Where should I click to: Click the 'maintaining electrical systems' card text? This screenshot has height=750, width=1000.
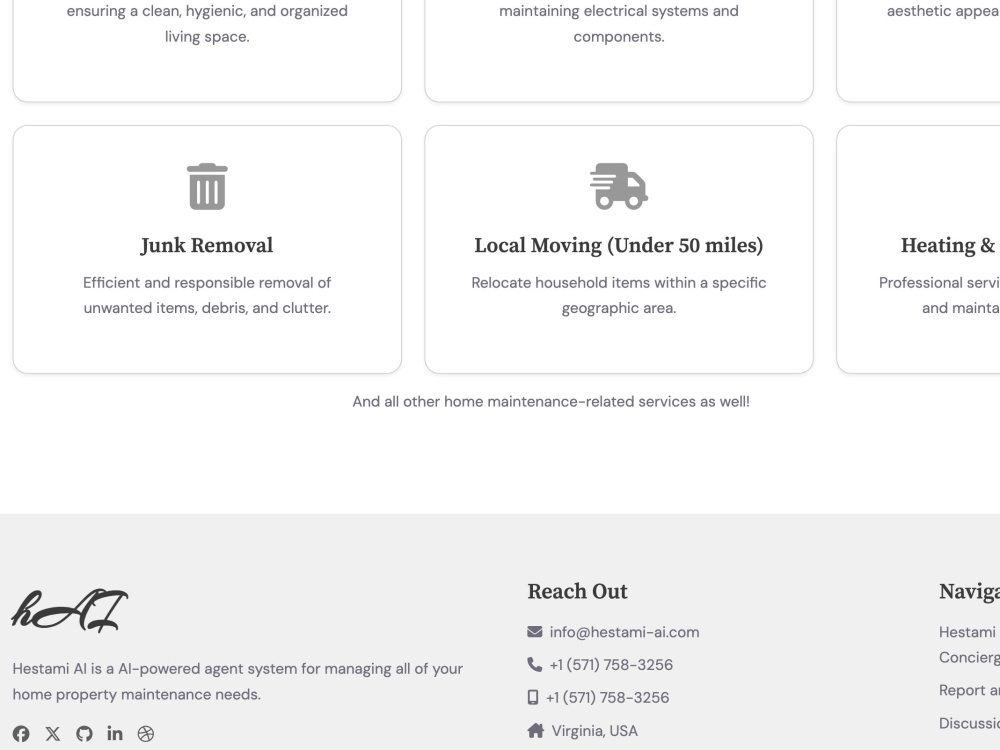point(619,24)
